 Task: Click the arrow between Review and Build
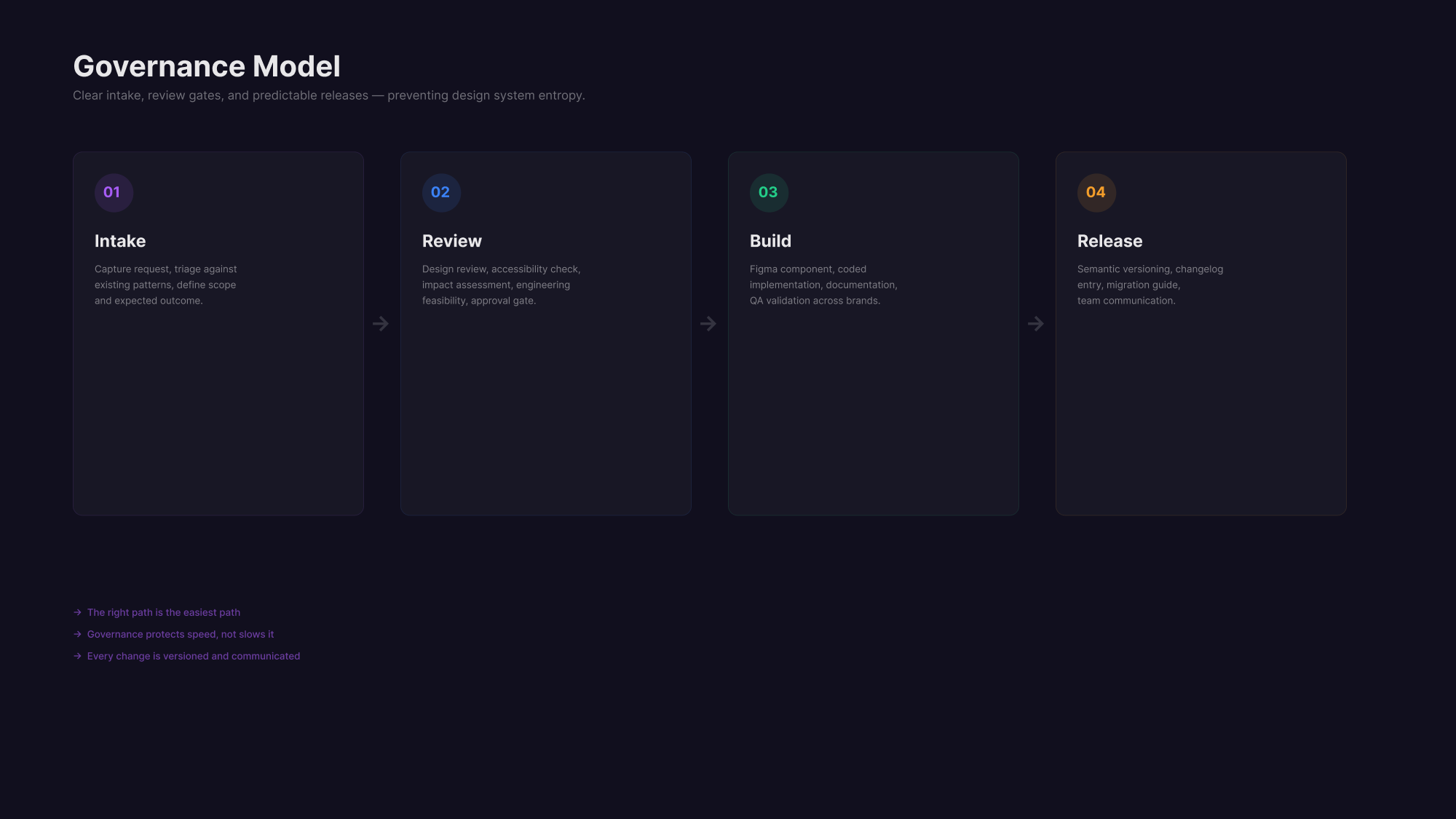coord(708,323)
